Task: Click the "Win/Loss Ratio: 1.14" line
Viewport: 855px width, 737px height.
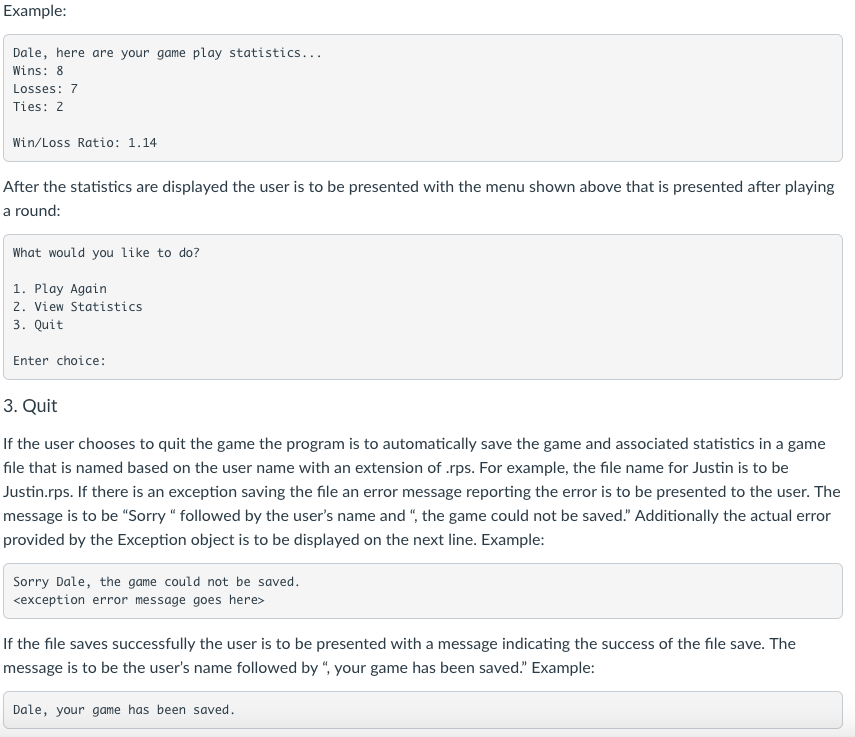Action: pyautogui.click(x=85, y=143)
